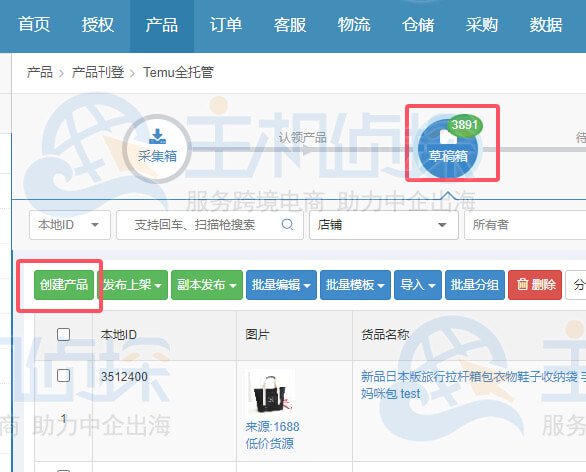Click the 创建产品 button
This screenshot has width=586, height=472.
[64, 285]
